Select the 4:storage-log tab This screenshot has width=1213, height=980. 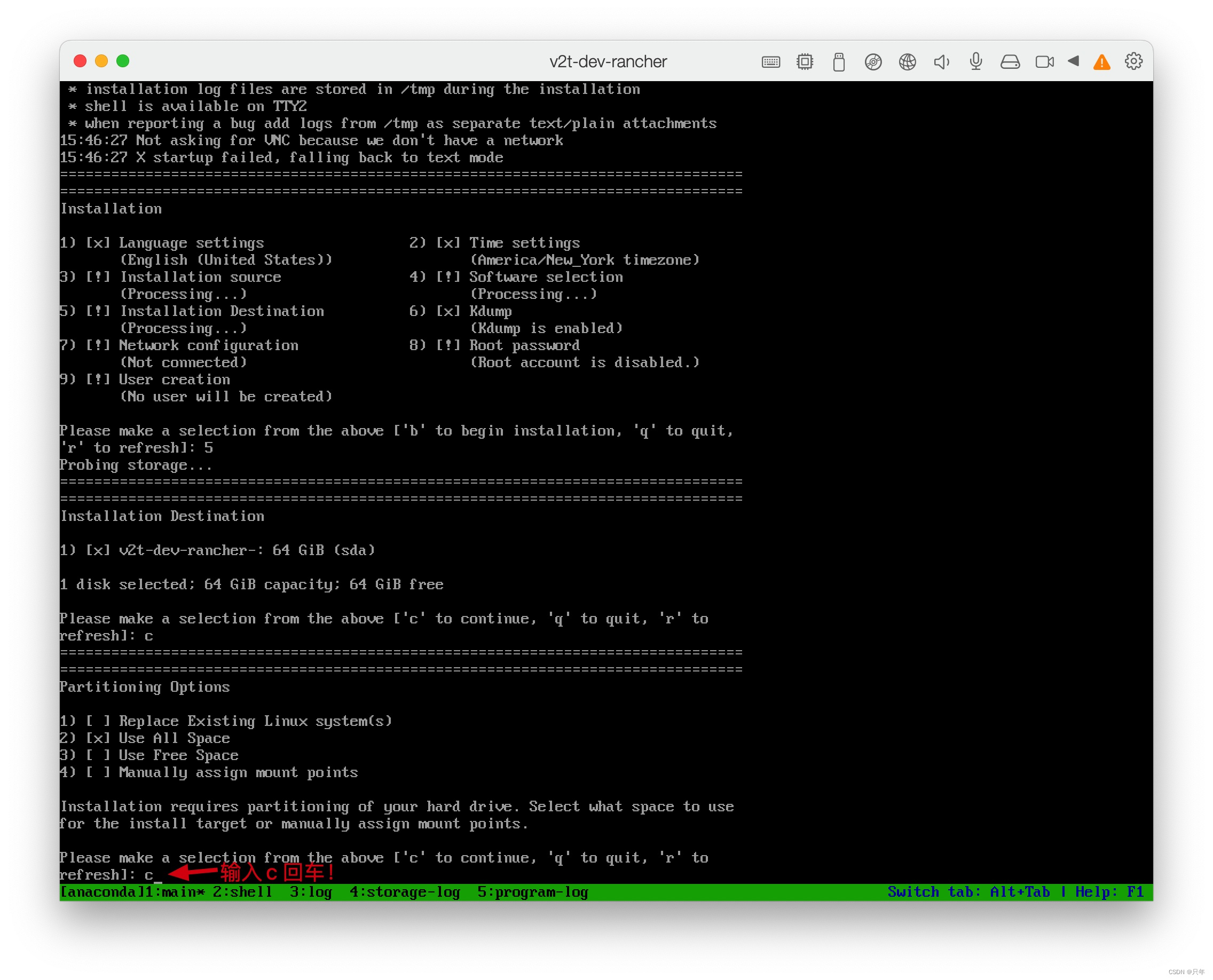(x=404, y=892)
